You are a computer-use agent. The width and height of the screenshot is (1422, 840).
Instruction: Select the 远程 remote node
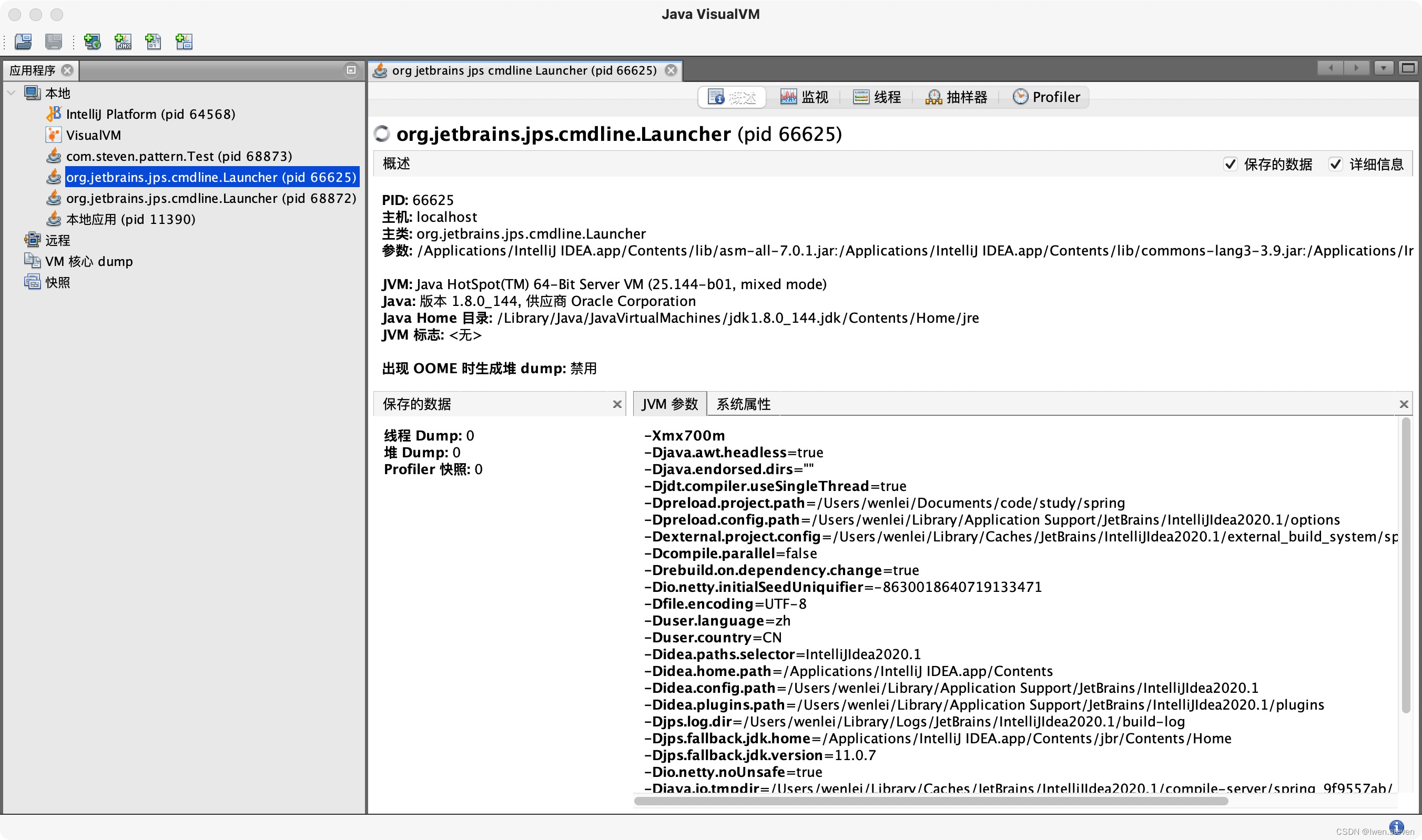point(58,241)
